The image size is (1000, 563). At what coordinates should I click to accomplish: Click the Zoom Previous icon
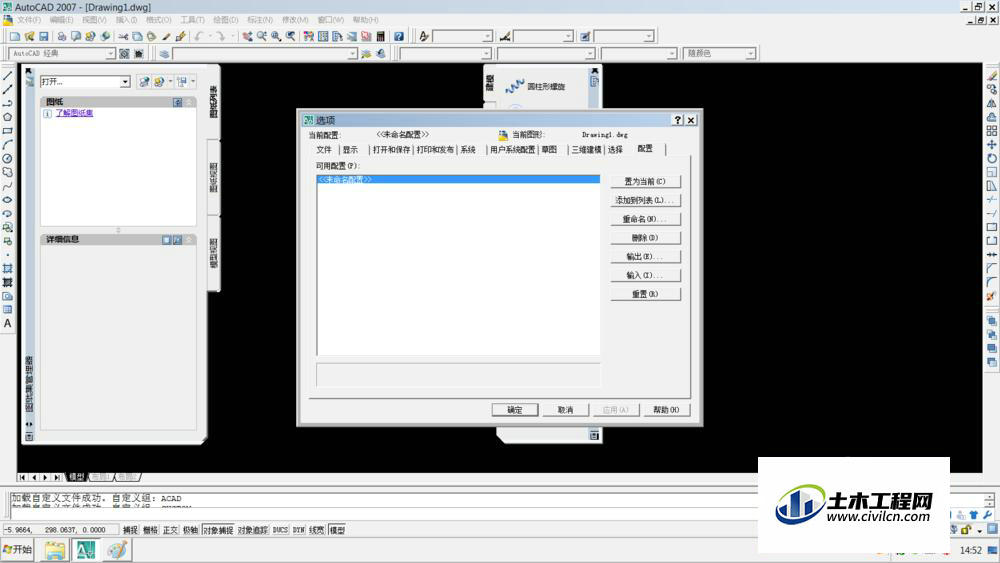click(291, 36)
